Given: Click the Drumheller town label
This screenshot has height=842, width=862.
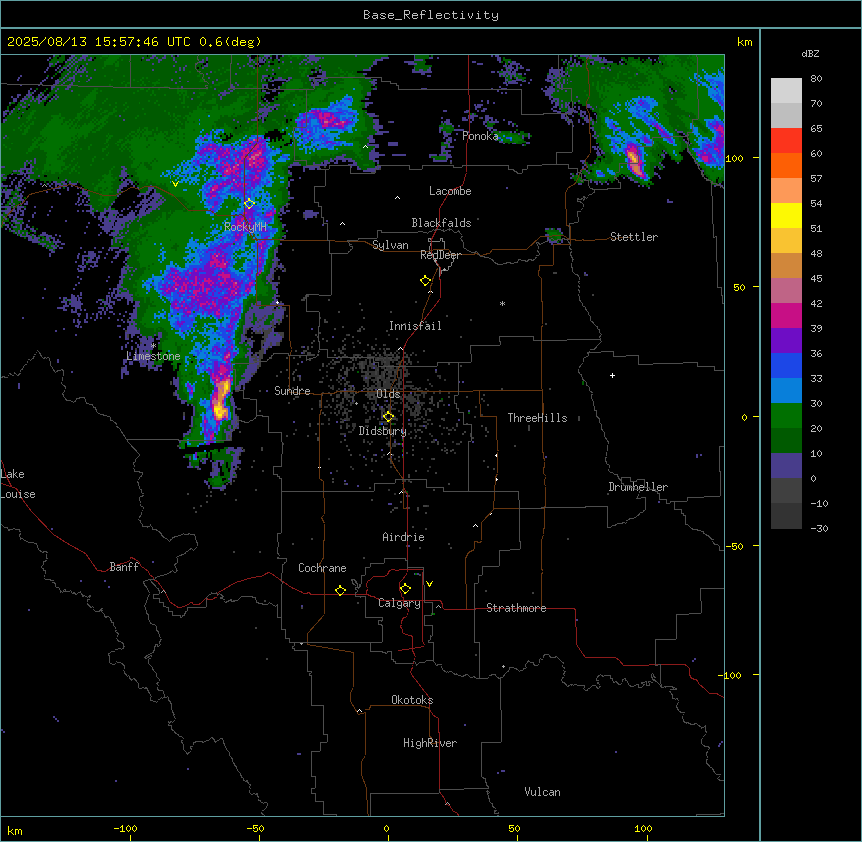Looking at the screenshot, I should point(638,487).
